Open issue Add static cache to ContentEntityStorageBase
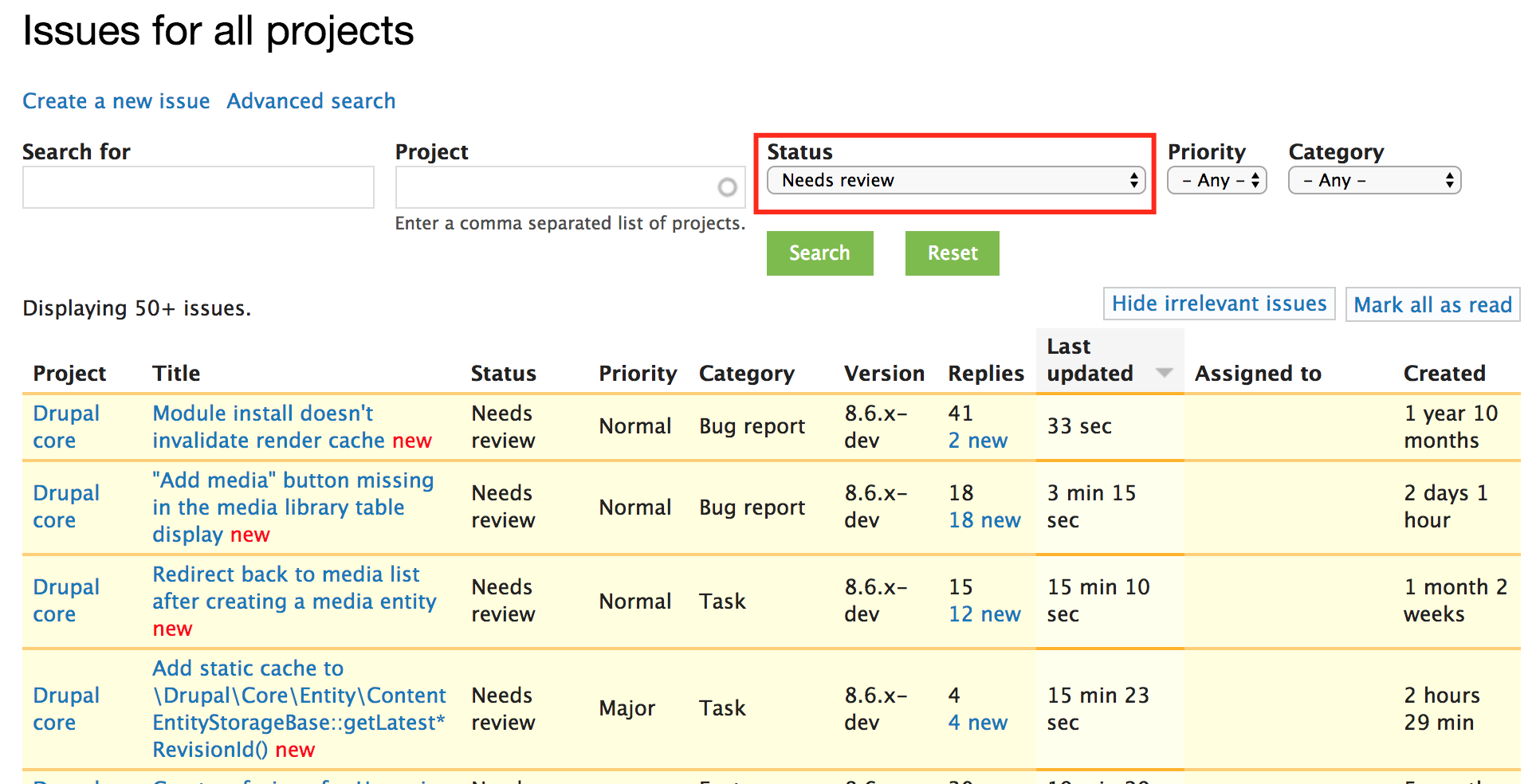 point(299,709)
